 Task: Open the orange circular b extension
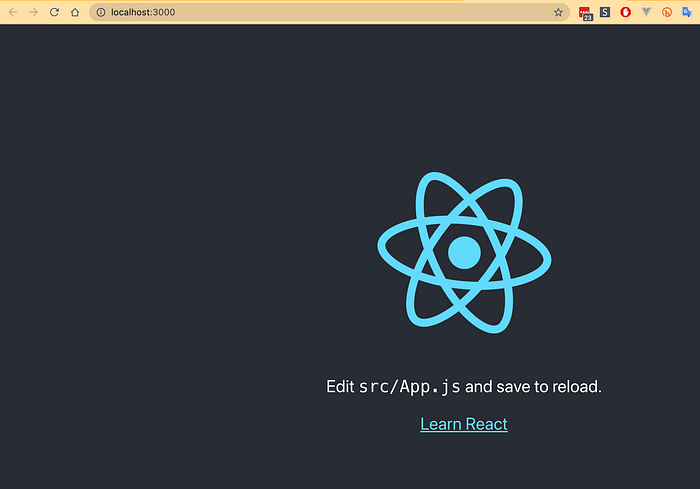(667, 12)
